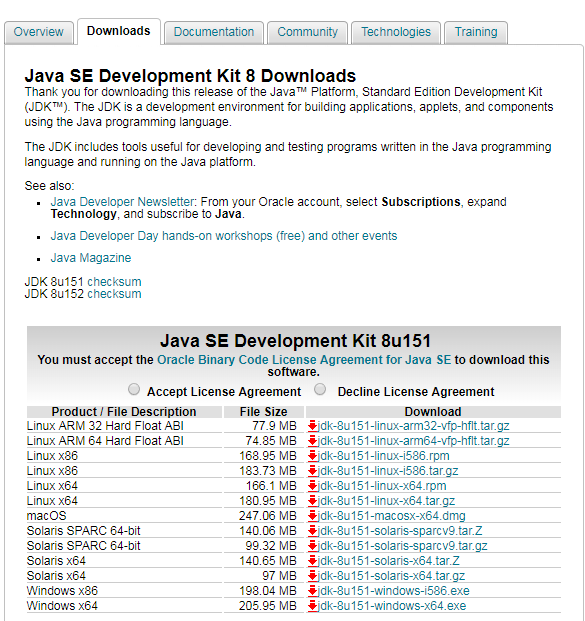The width and height of the screenshot is (585, 621).
Task: Click red download arrow for windows-i586.exe
Action: point(313,591)
